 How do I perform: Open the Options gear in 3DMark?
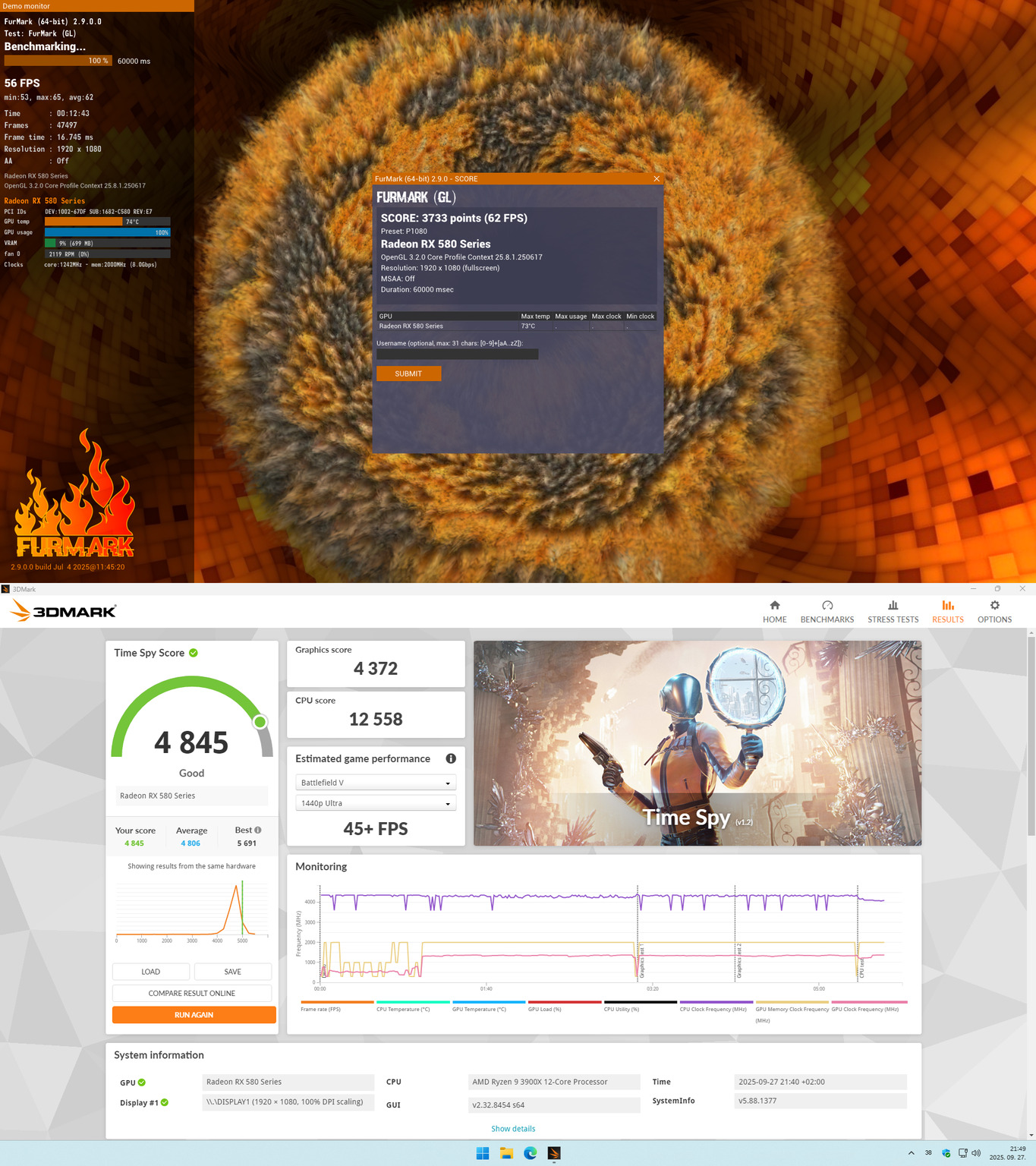[x=994, y=611]
